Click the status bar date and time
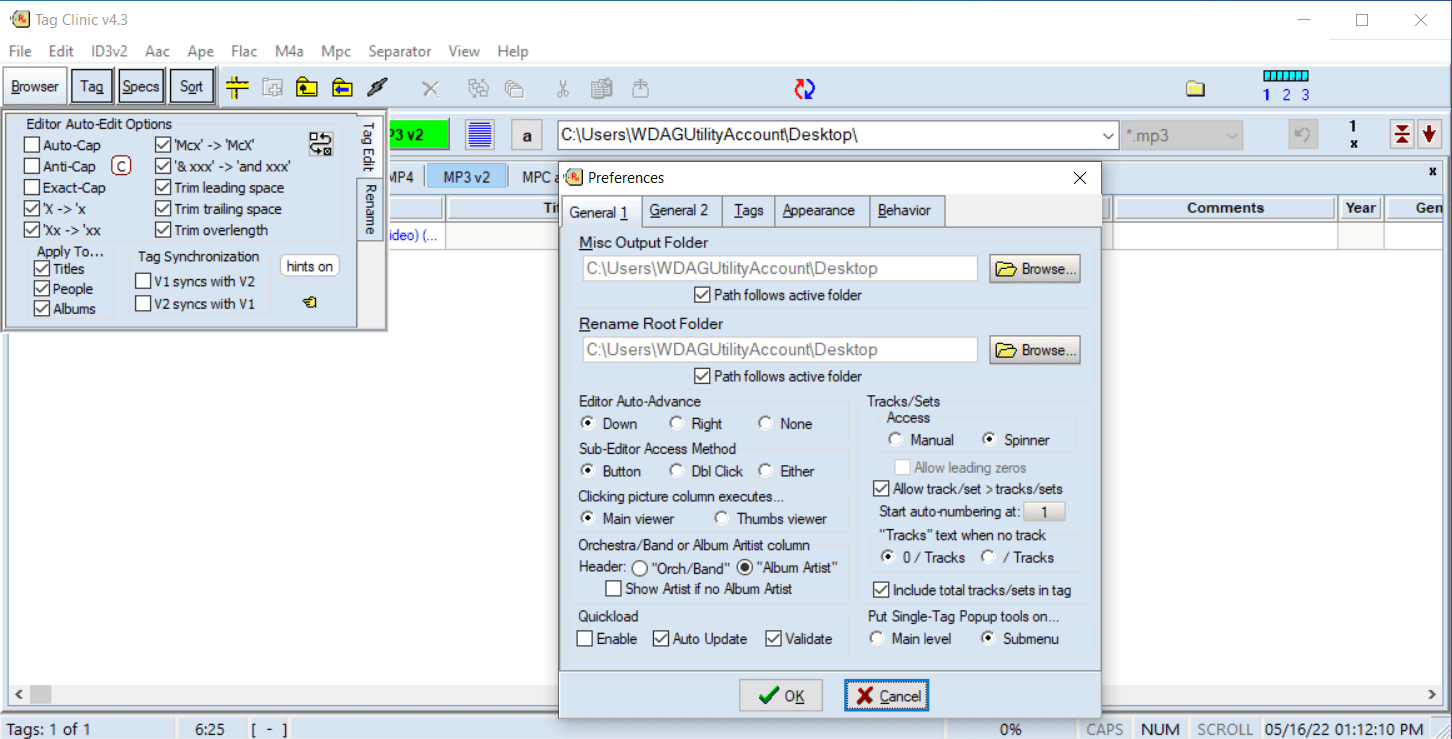Viewport: 1452px width, 739px height. [x=1344, y=729]
